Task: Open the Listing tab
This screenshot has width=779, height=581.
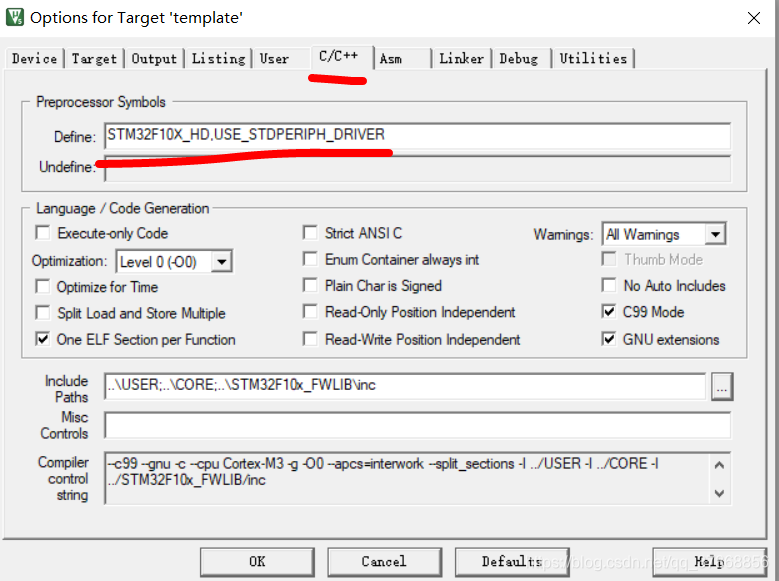Action: coord(218,59)
